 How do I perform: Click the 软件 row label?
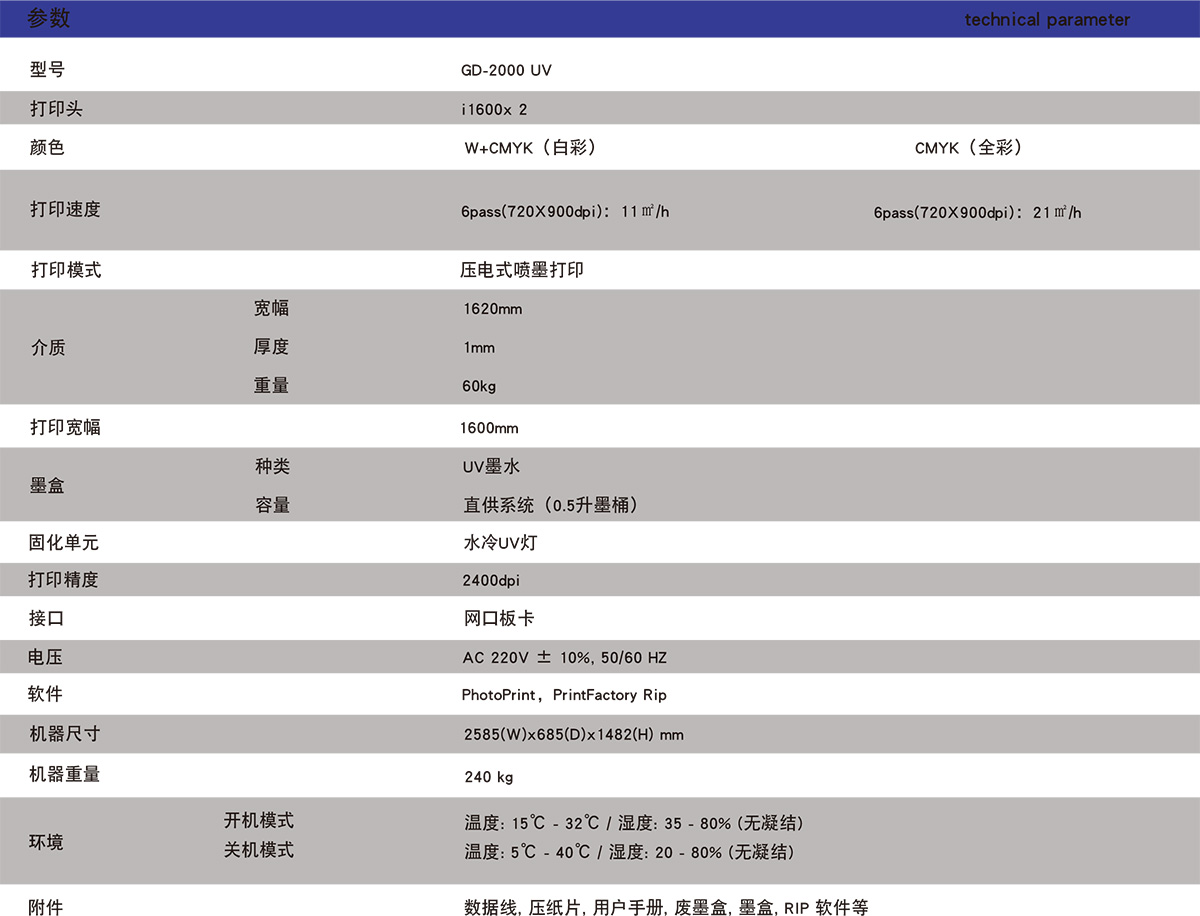[x=46, y=693]
